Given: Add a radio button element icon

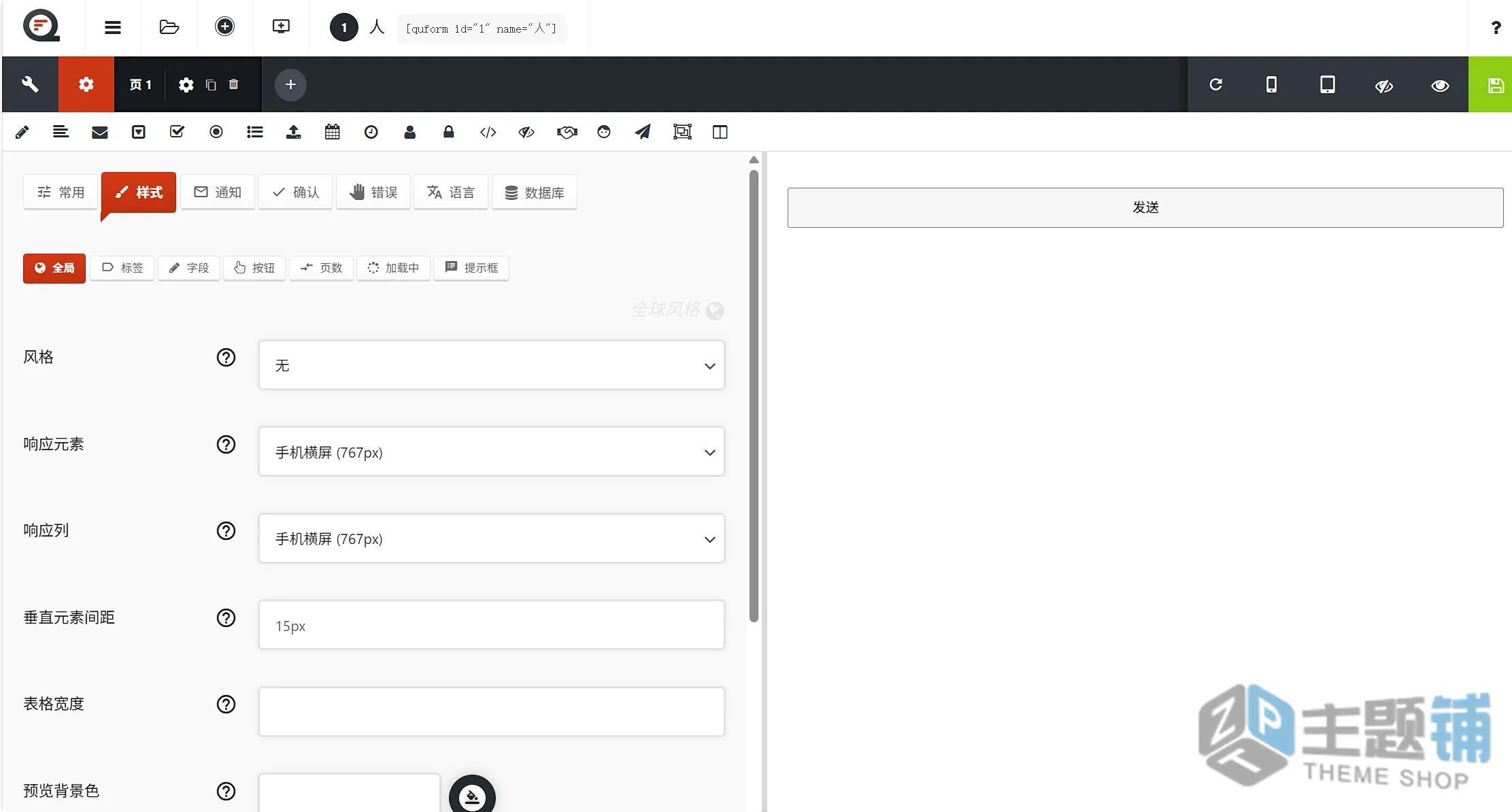Looking at the screenshot, I should [x=216, y=132].
